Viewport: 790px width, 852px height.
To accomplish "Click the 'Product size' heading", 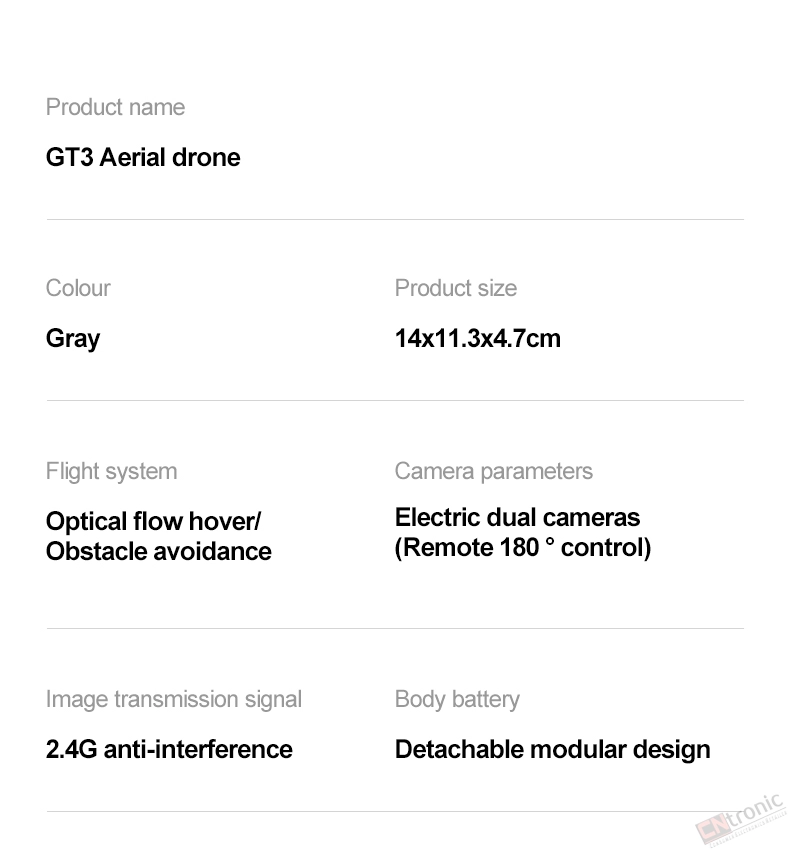I will [x=456, y=288].
